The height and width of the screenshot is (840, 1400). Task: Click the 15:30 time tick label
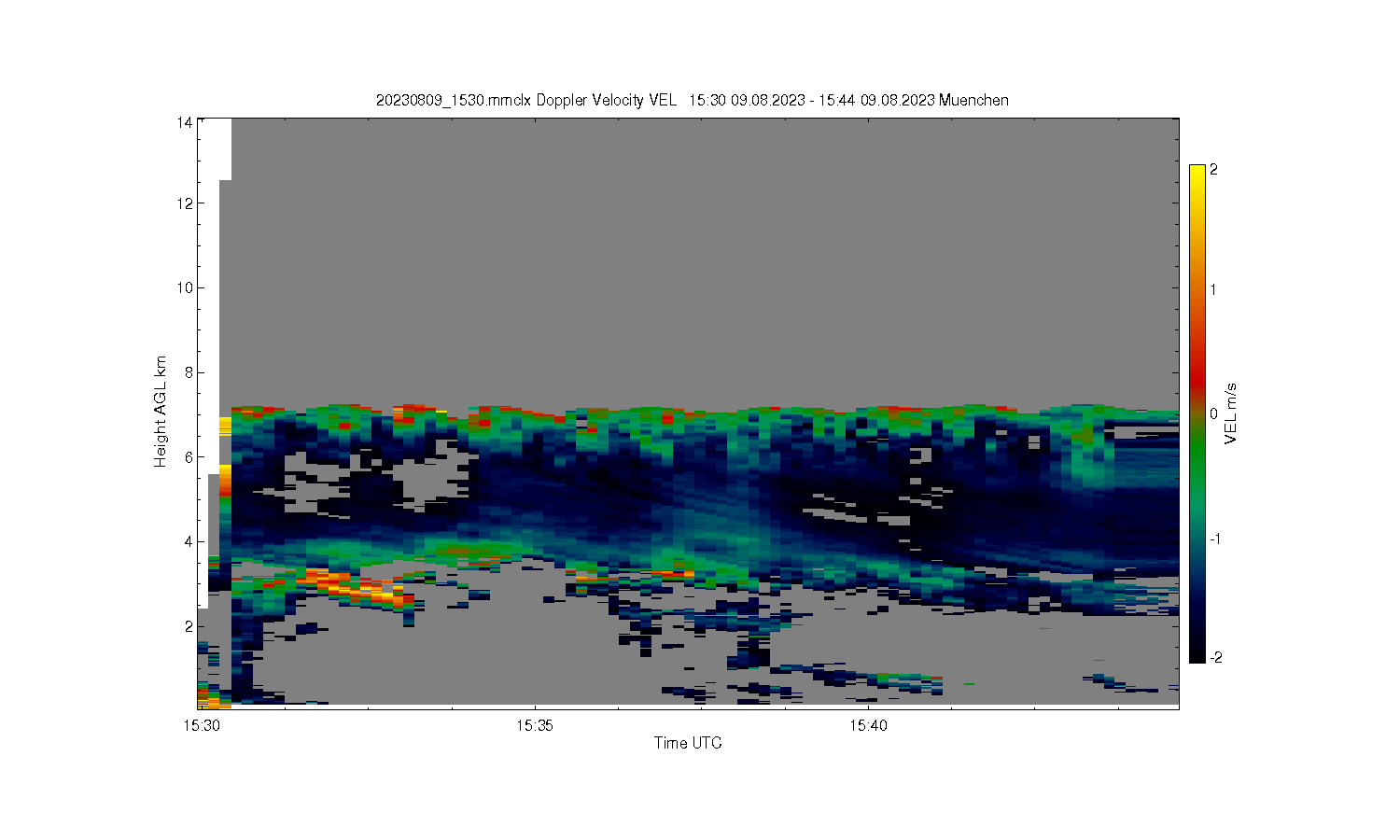[x=201, y=725]
